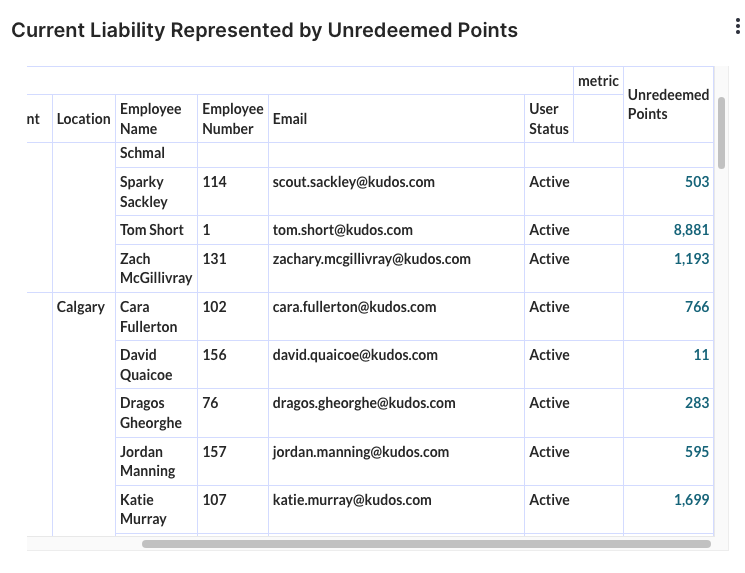Click the Calgary location cell

[x=81, y=307]
